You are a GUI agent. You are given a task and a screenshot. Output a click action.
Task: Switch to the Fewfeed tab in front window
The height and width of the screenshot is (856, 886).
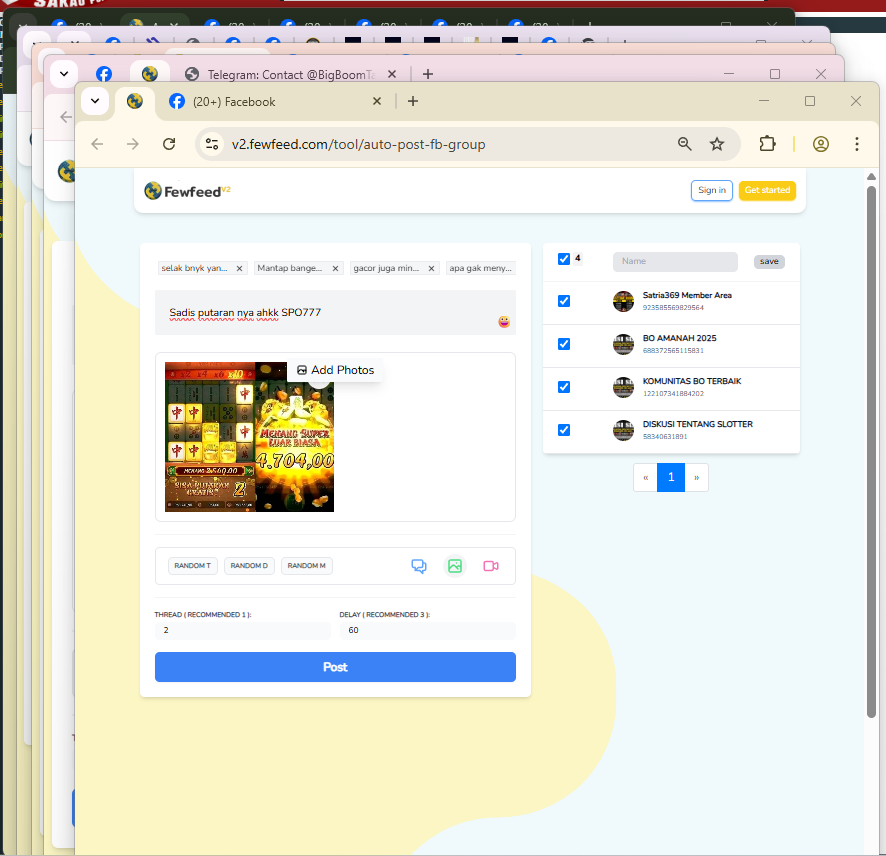(x=134, y=101)
